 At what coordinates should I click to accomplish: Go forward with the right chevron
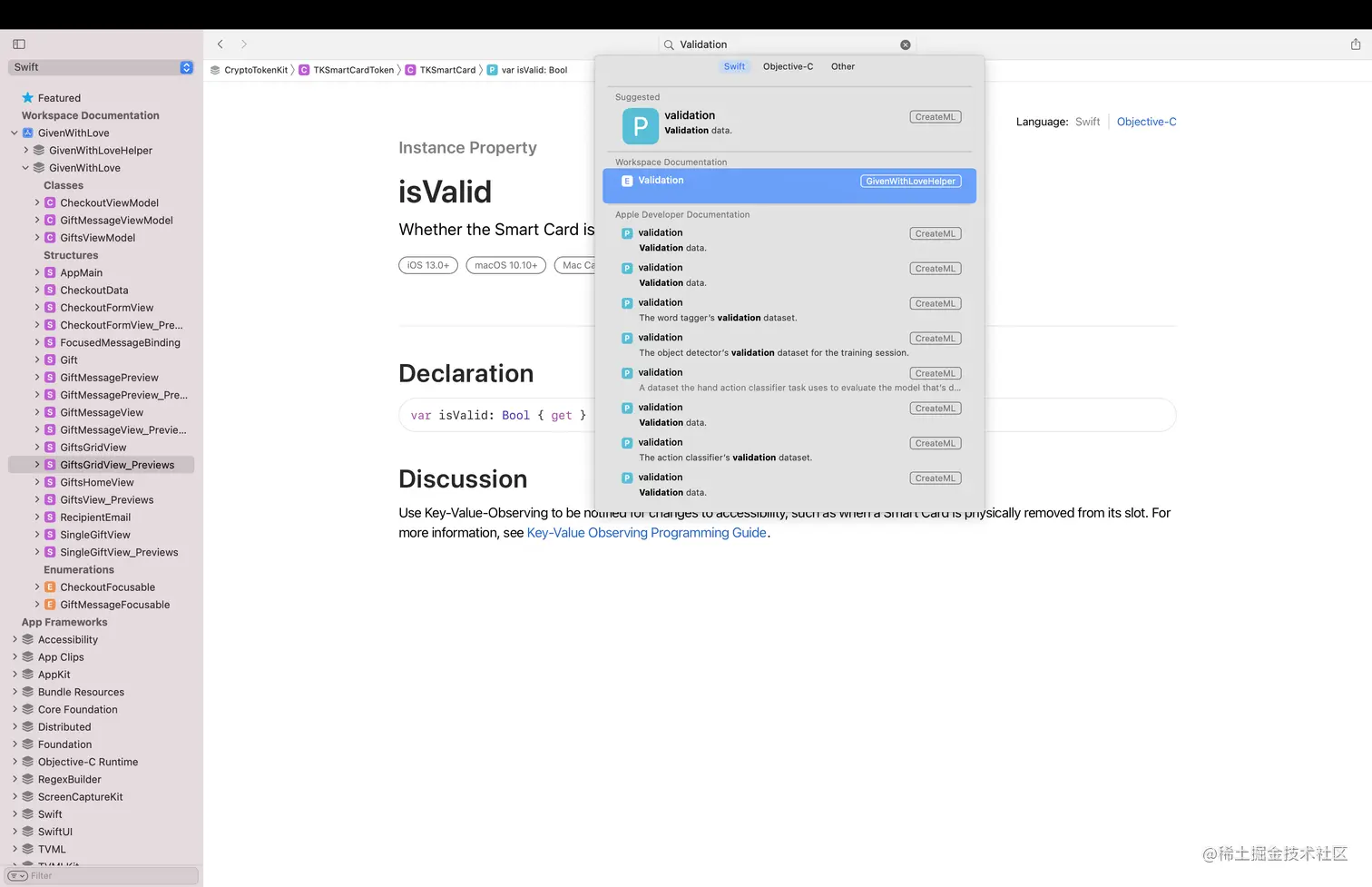[x=244, y=44]
